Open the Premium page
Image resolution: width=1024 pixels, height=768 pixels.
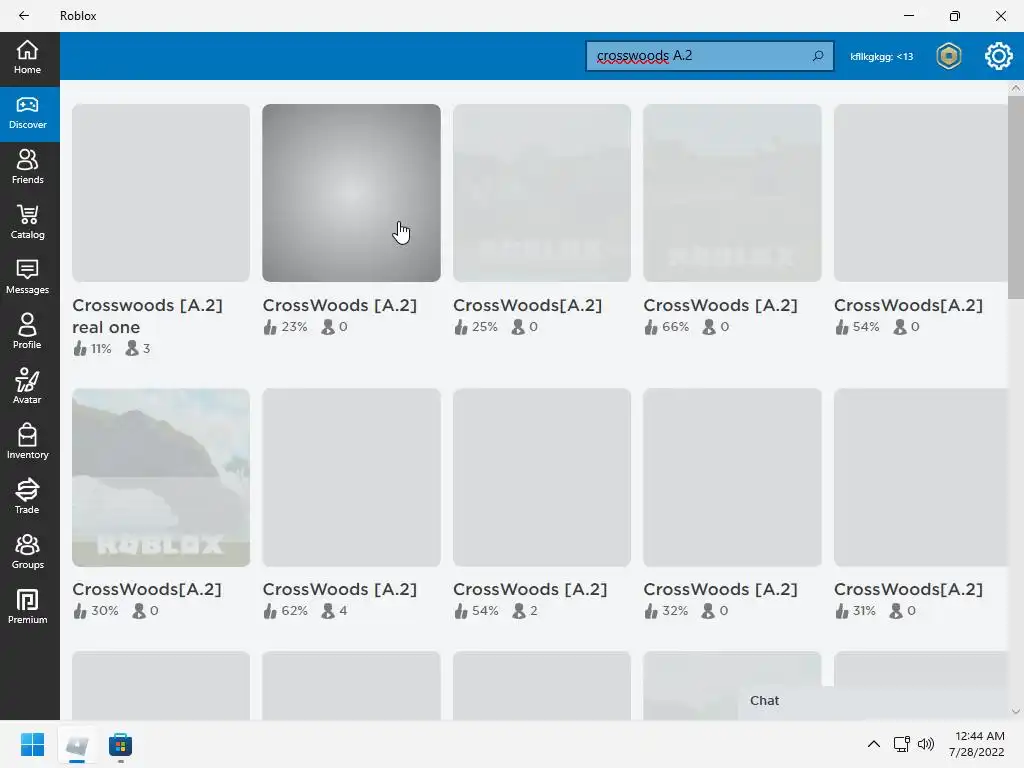tap(29, 608)
